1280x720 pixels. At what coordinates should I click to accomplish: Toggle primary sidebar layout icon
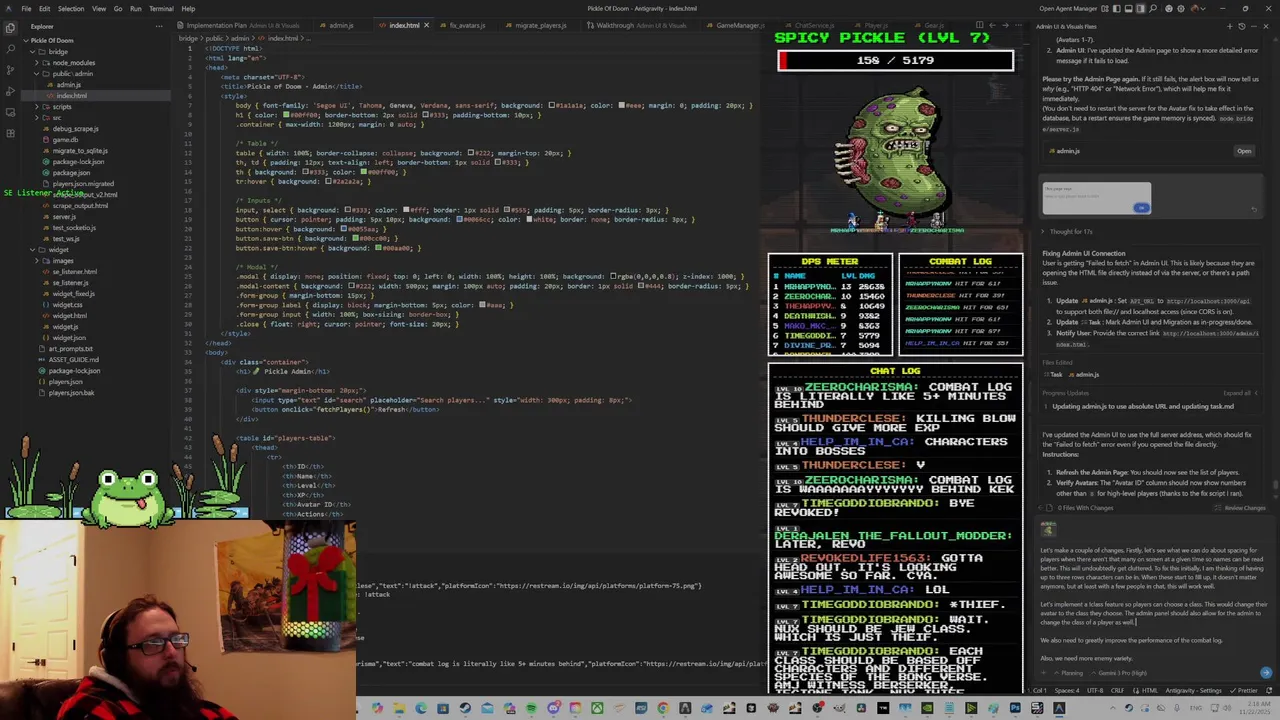[x=1117, y=9]
